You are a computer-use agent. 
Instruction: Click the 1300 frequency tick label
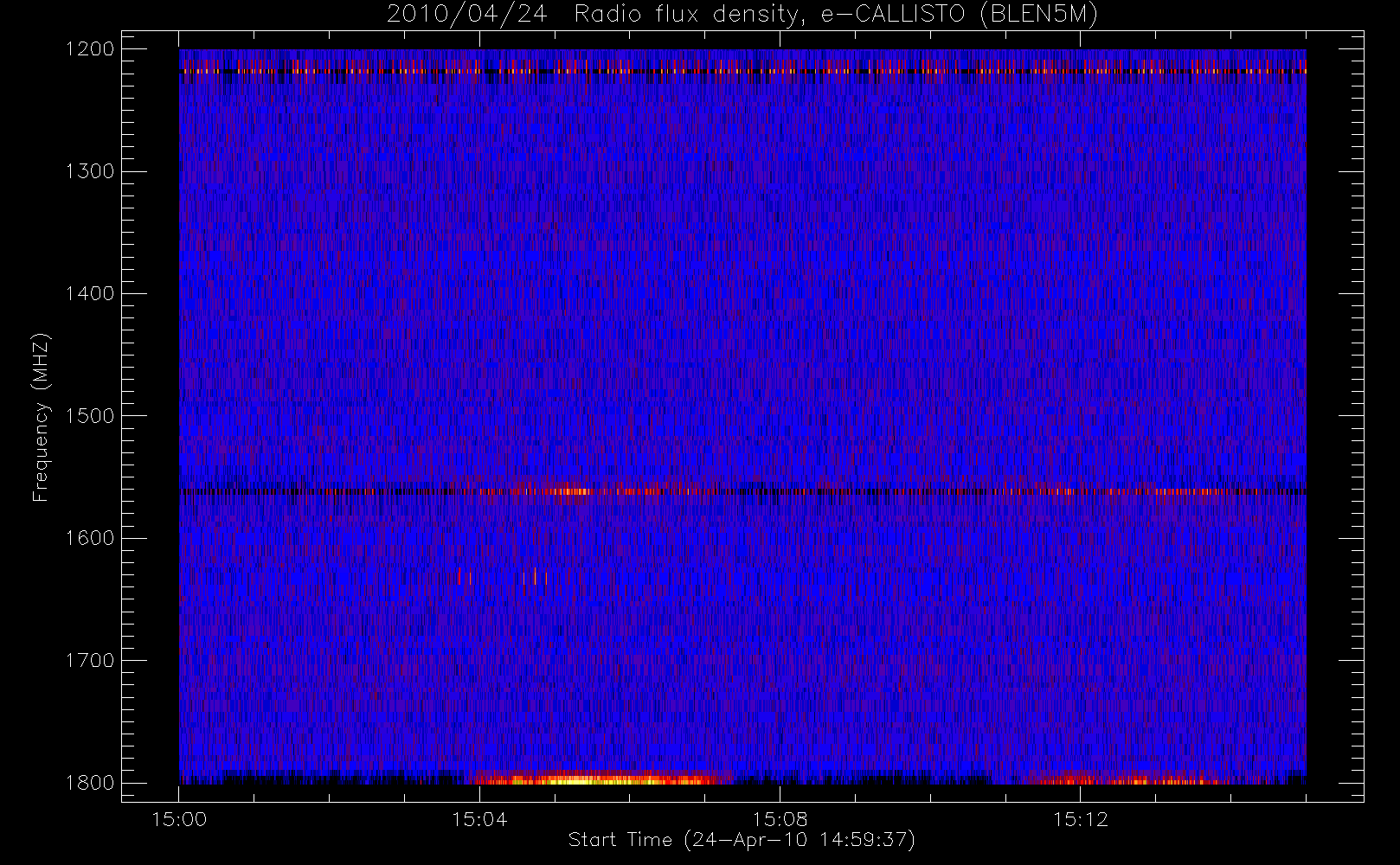[90, 171]
